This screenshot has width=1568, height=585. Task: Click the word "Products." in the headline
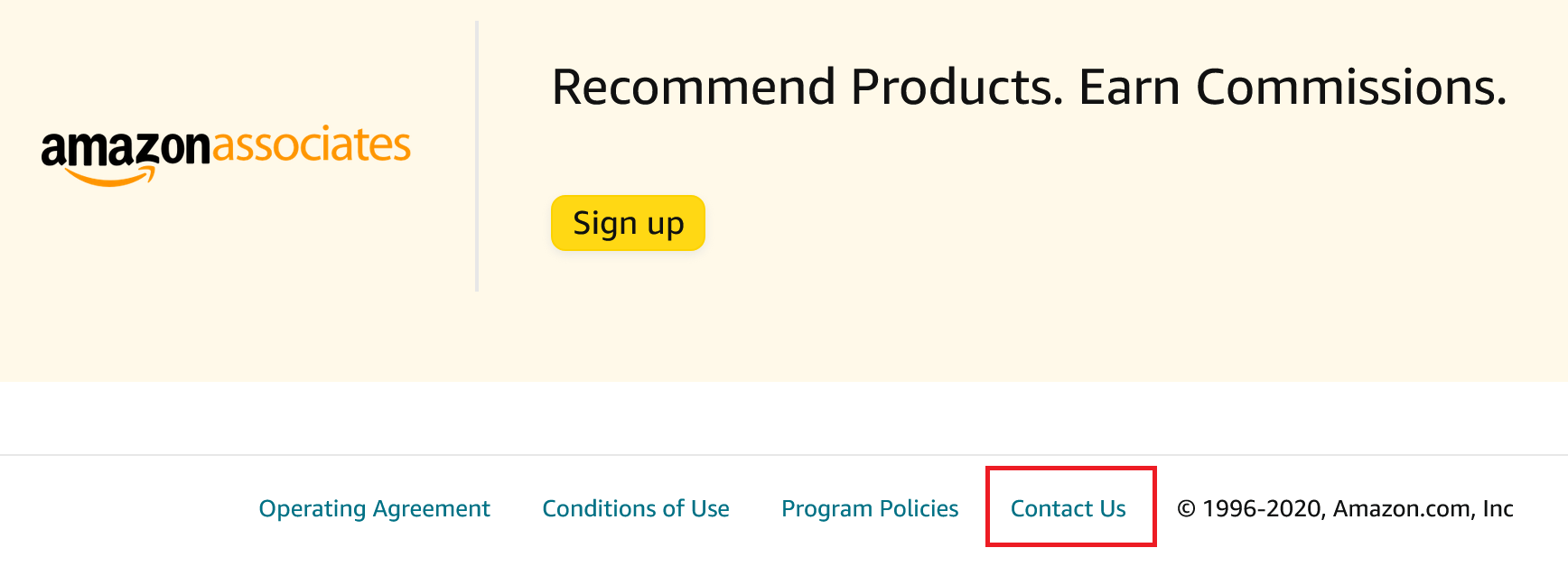pyautogui.click(x=957, y=88)
